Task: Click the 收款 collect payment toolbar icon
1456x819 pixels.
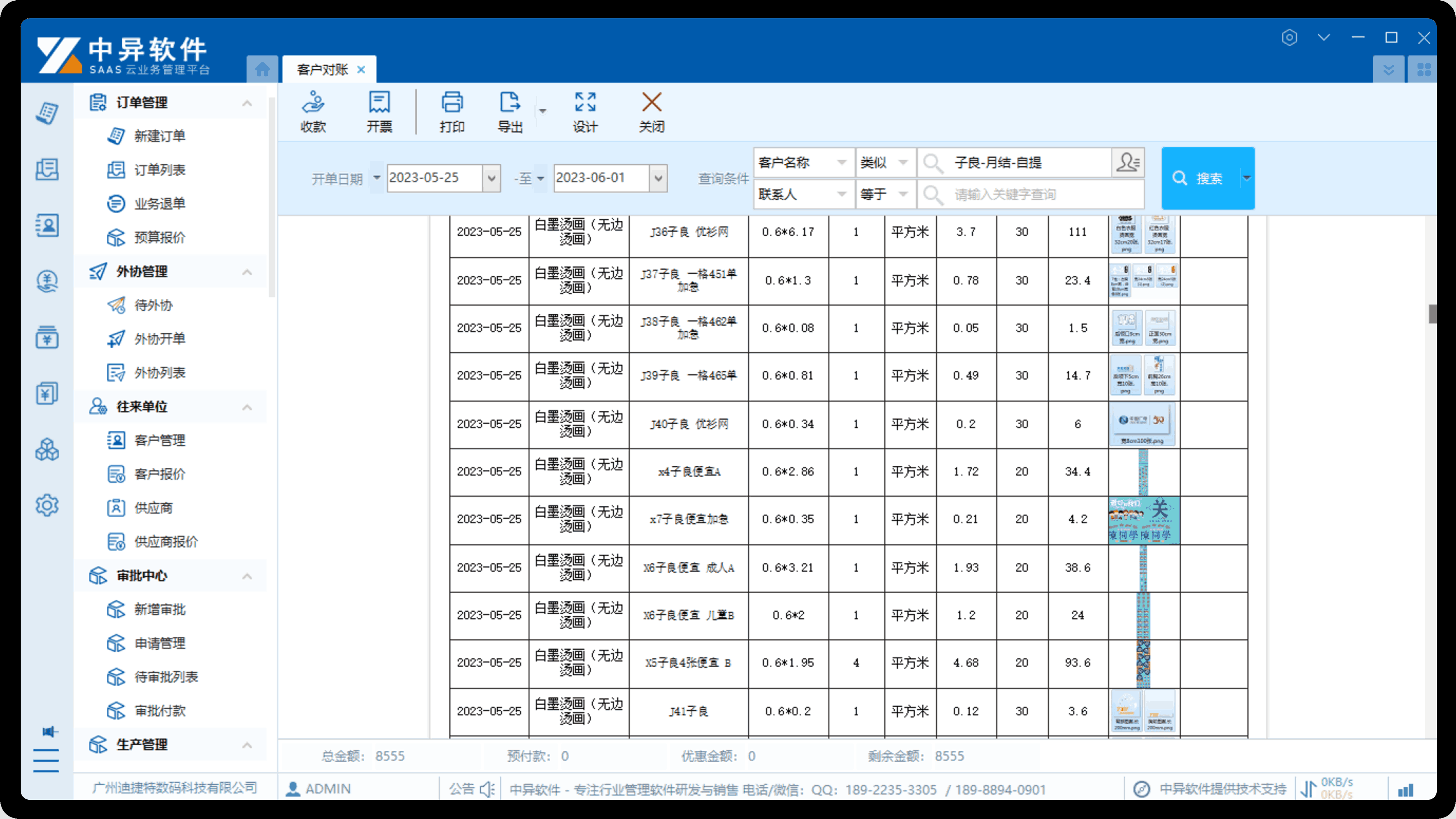Action: [313, 111]
